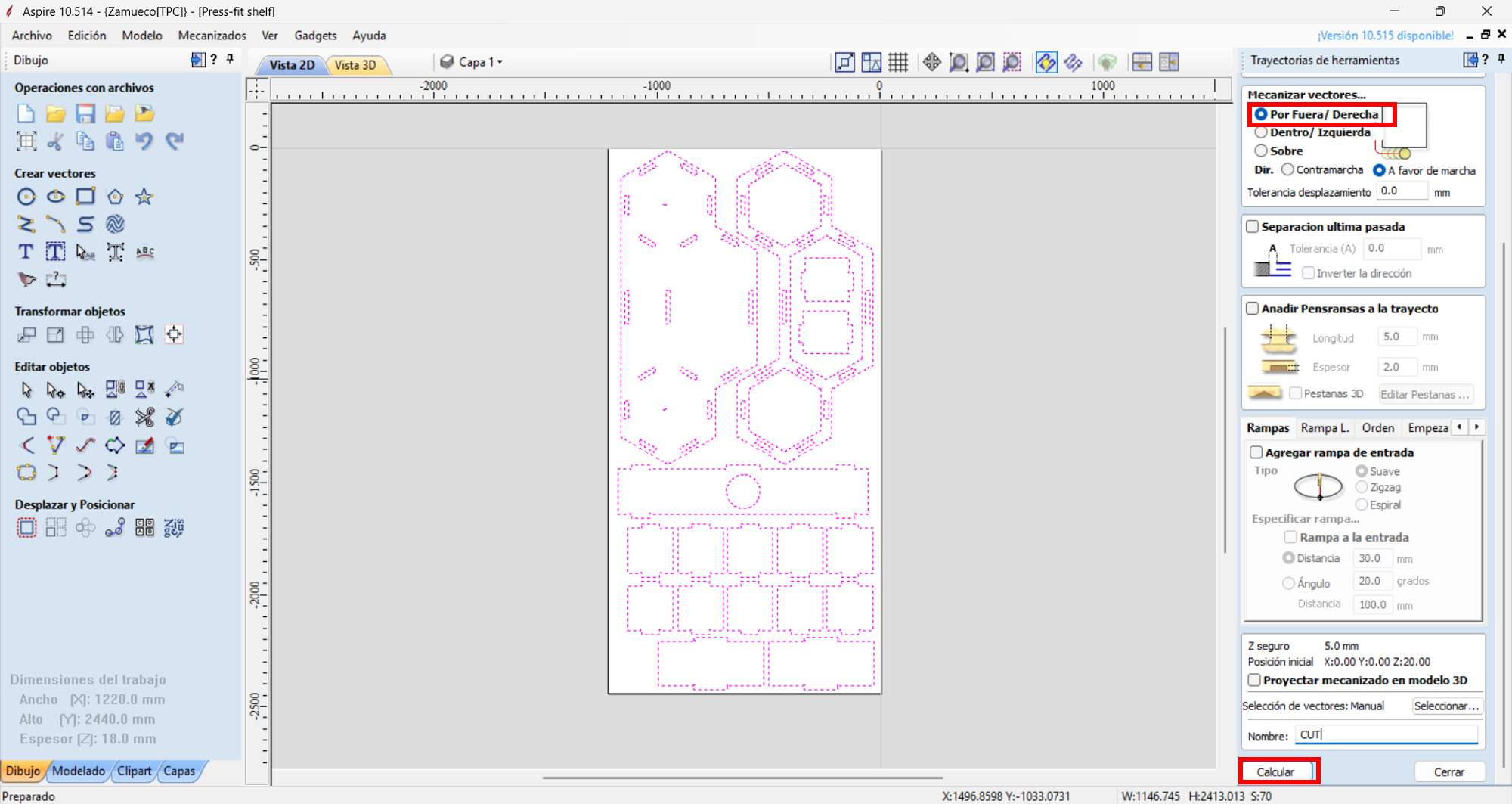Open the Capa 1 layer dropdown
Screen dimensions: 1512x804
(472, 62)
